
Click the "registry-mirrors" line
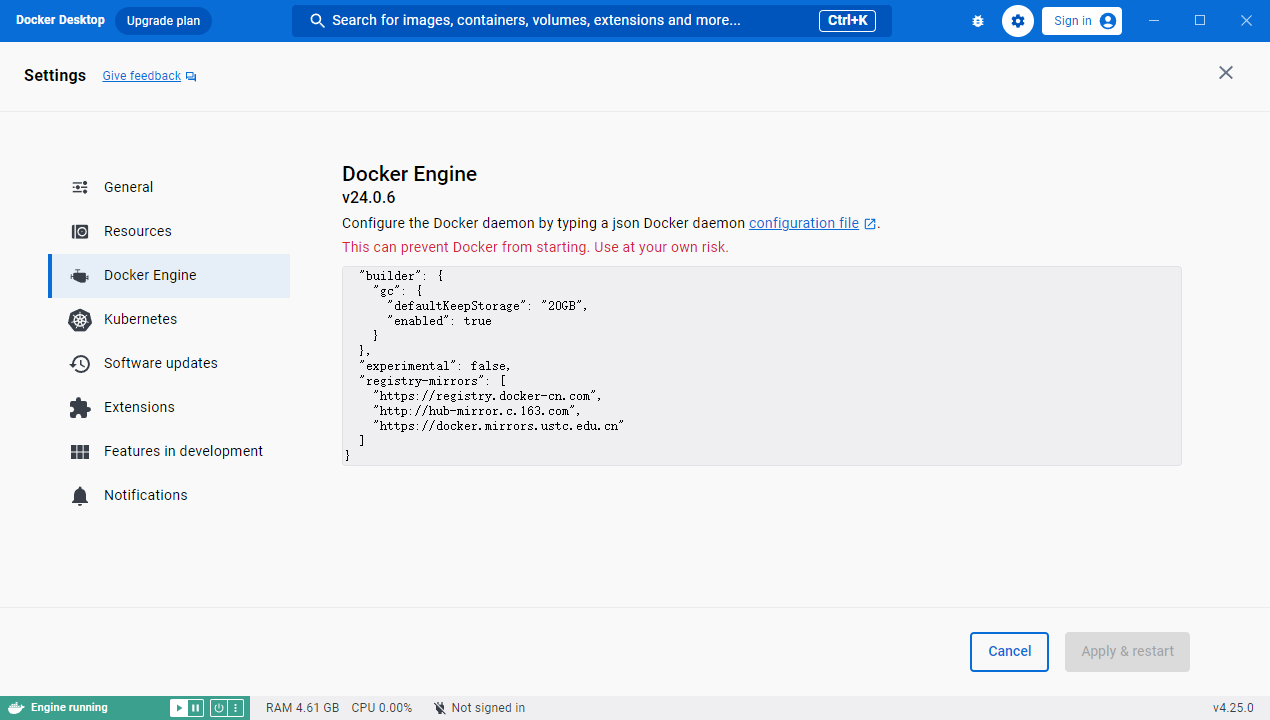point(433,381)
